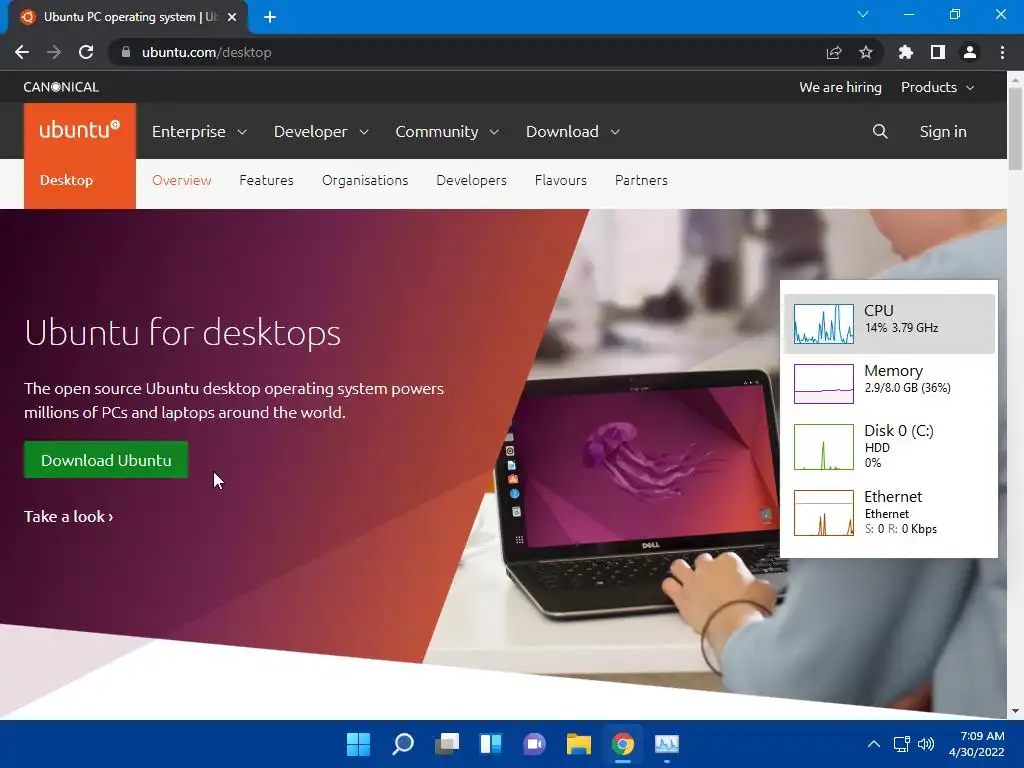Toggle the Chrome side panel icon
This screenshot has width=1024, height=768.
(x=938, y=52)
